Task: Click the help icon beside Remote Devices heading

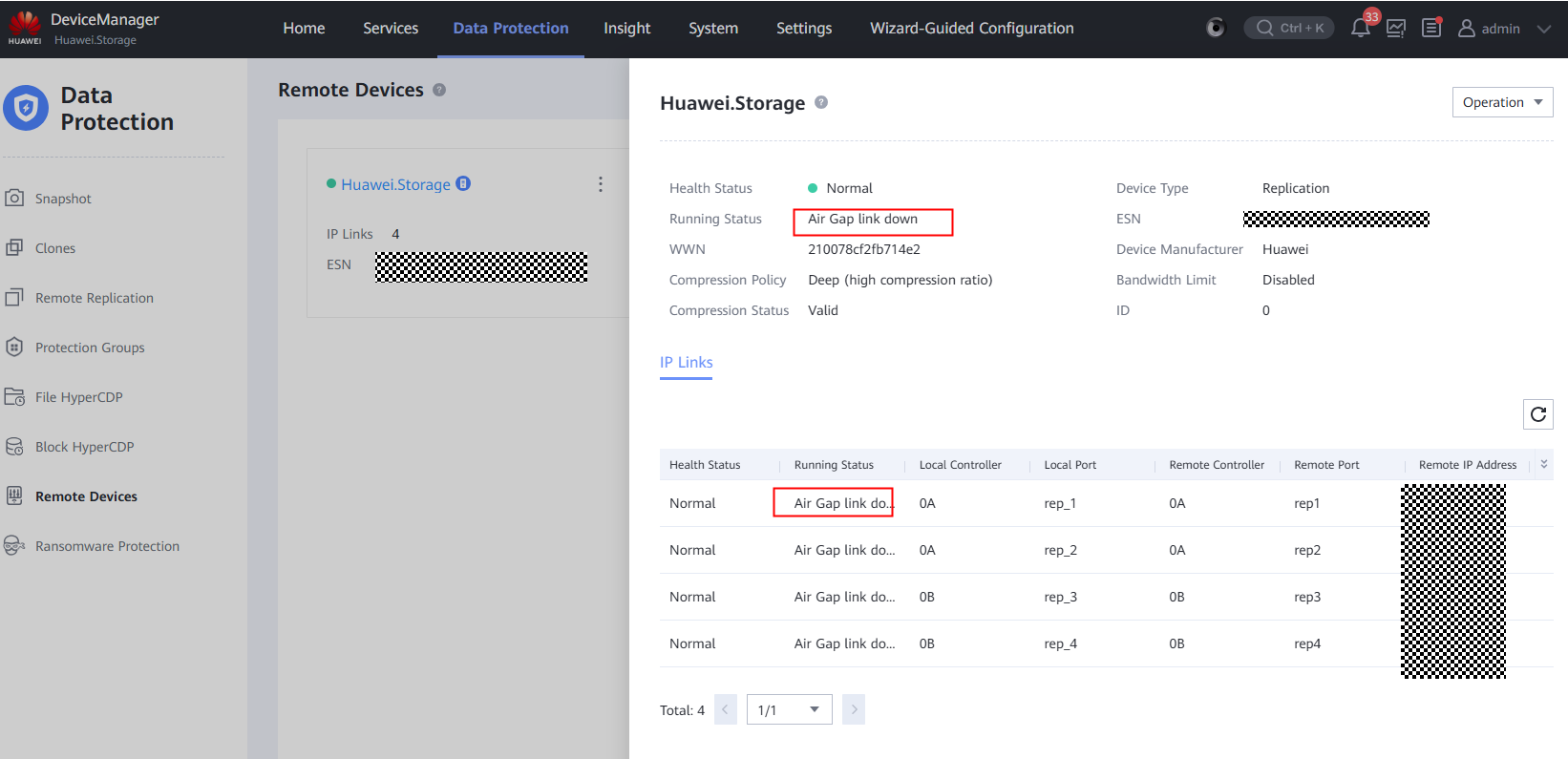Action: 439,90
